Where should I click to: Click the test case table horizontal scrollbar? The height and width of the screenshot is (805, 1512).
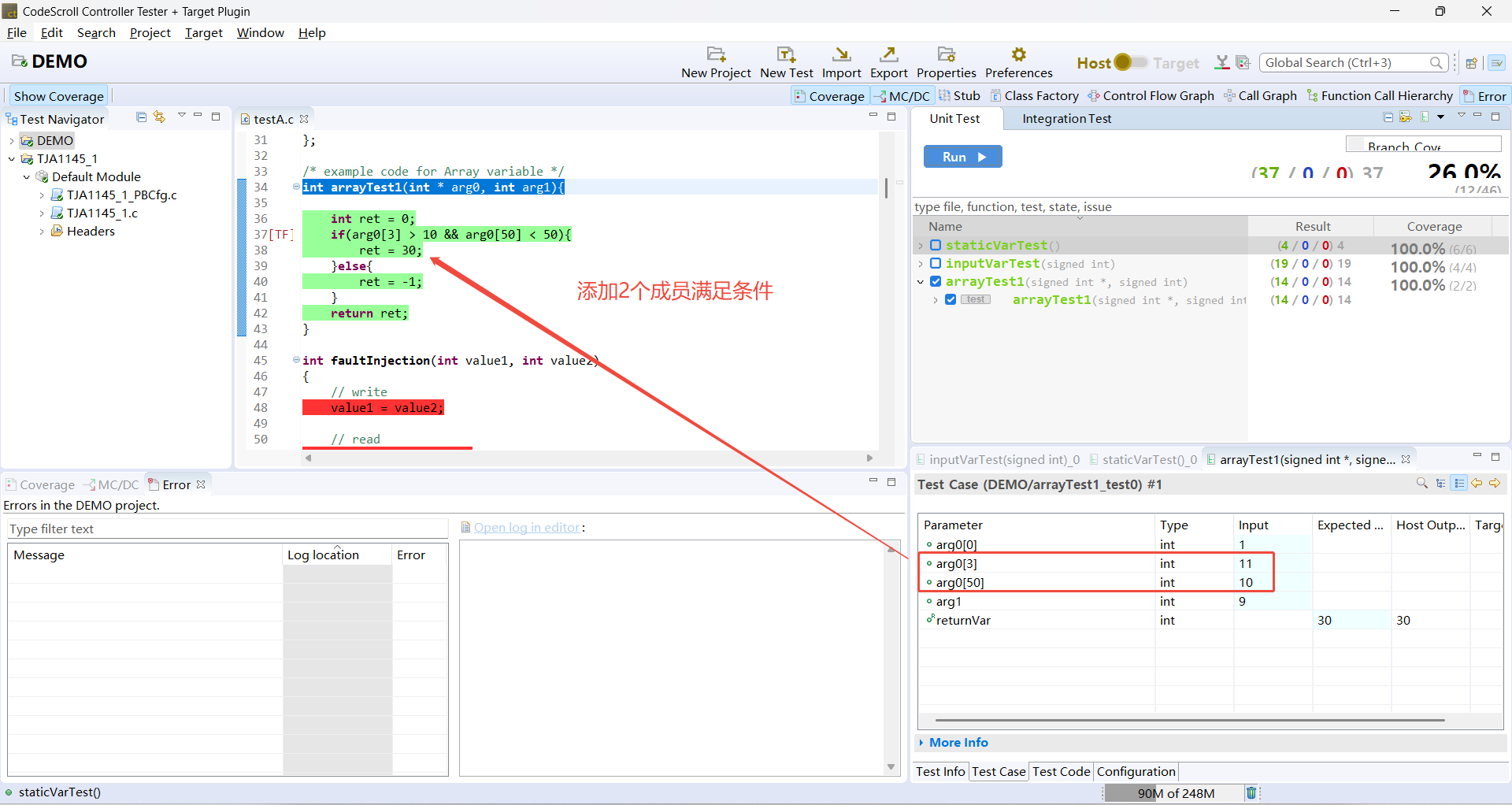tap(1190, 720)
